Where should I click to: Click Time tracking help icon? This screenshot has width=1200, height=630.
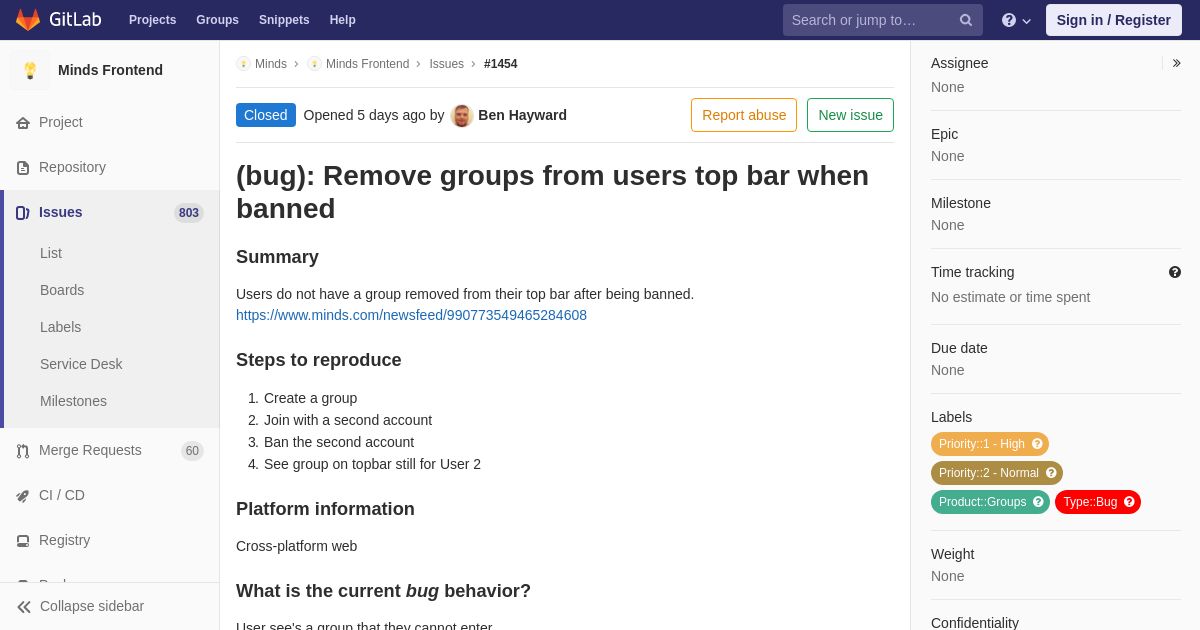1175,272
